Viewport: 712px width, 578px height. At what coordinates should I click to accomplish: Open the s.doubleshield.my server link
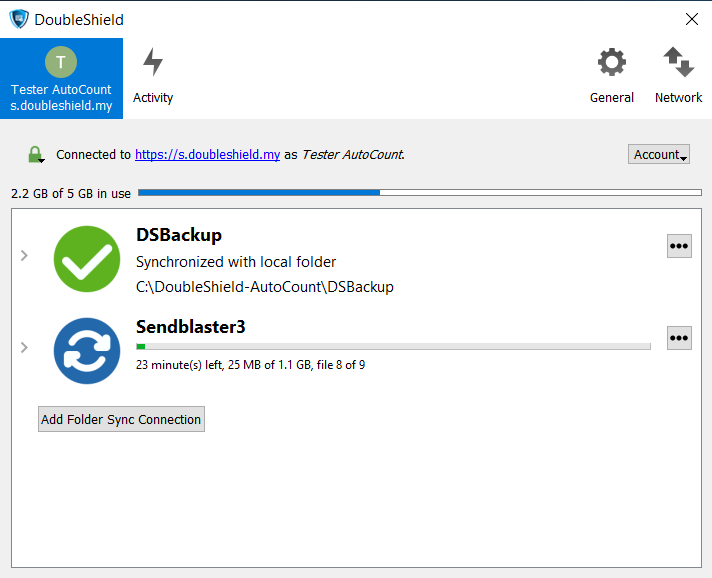(x=208, y=155)
